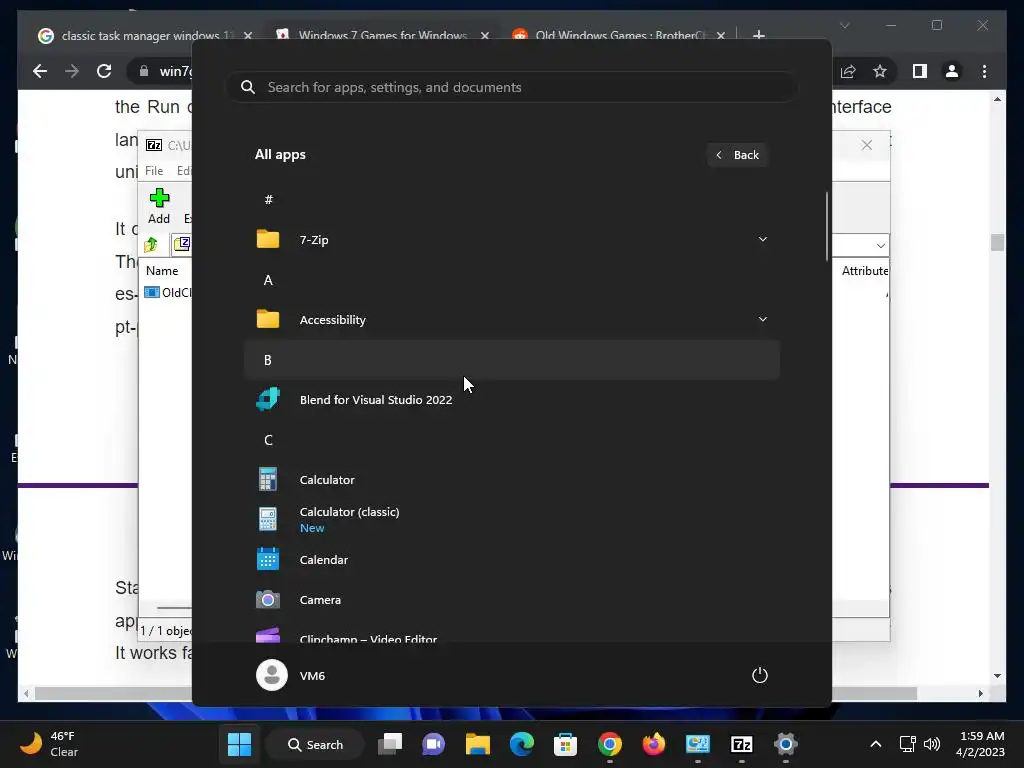Open the 7-Zip folder icon in All apps
The height and width of the screenshot is (768, 1024).
click(x=268, y=240)
